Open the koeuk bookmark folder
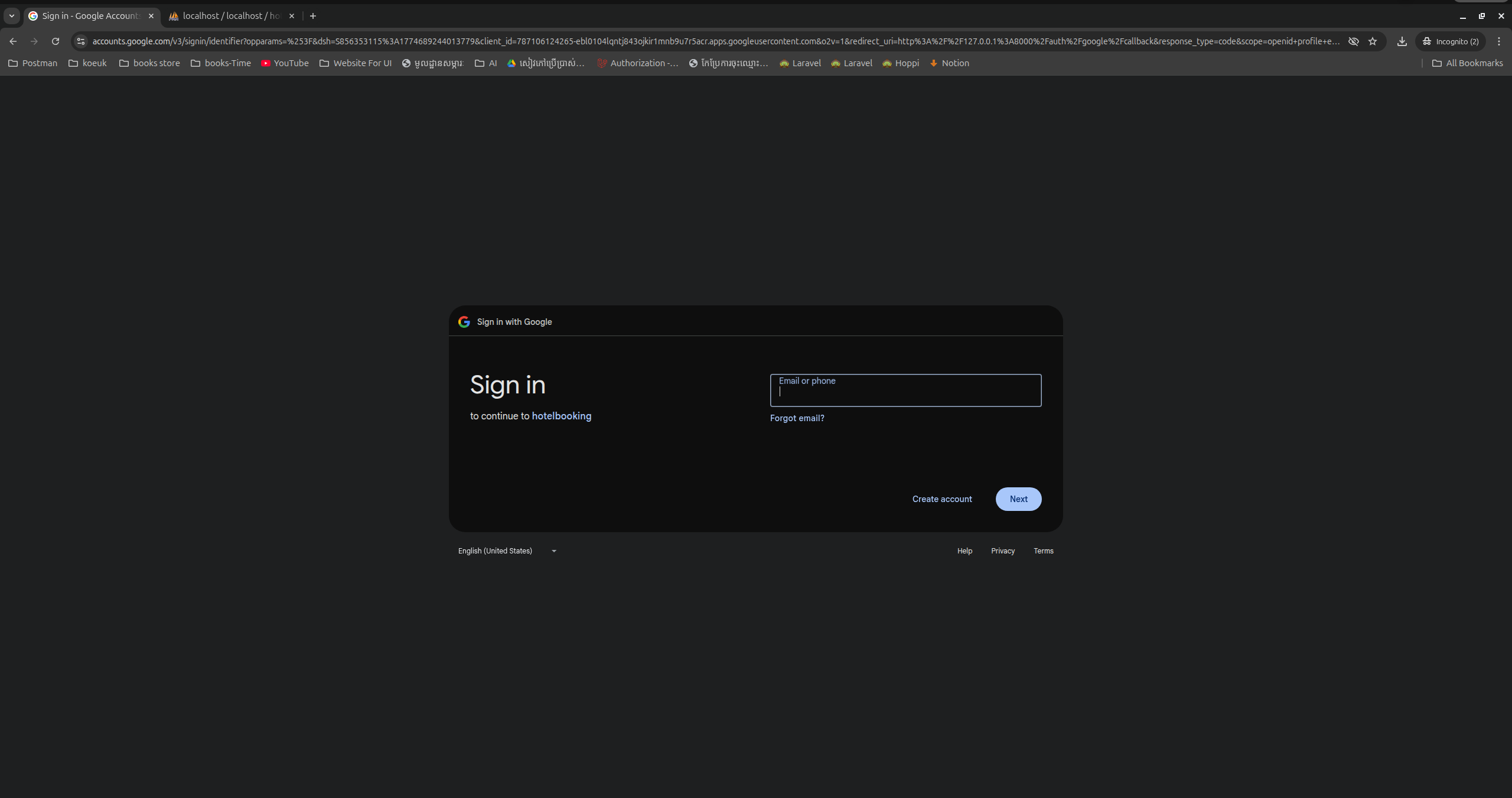 (88, 63)
